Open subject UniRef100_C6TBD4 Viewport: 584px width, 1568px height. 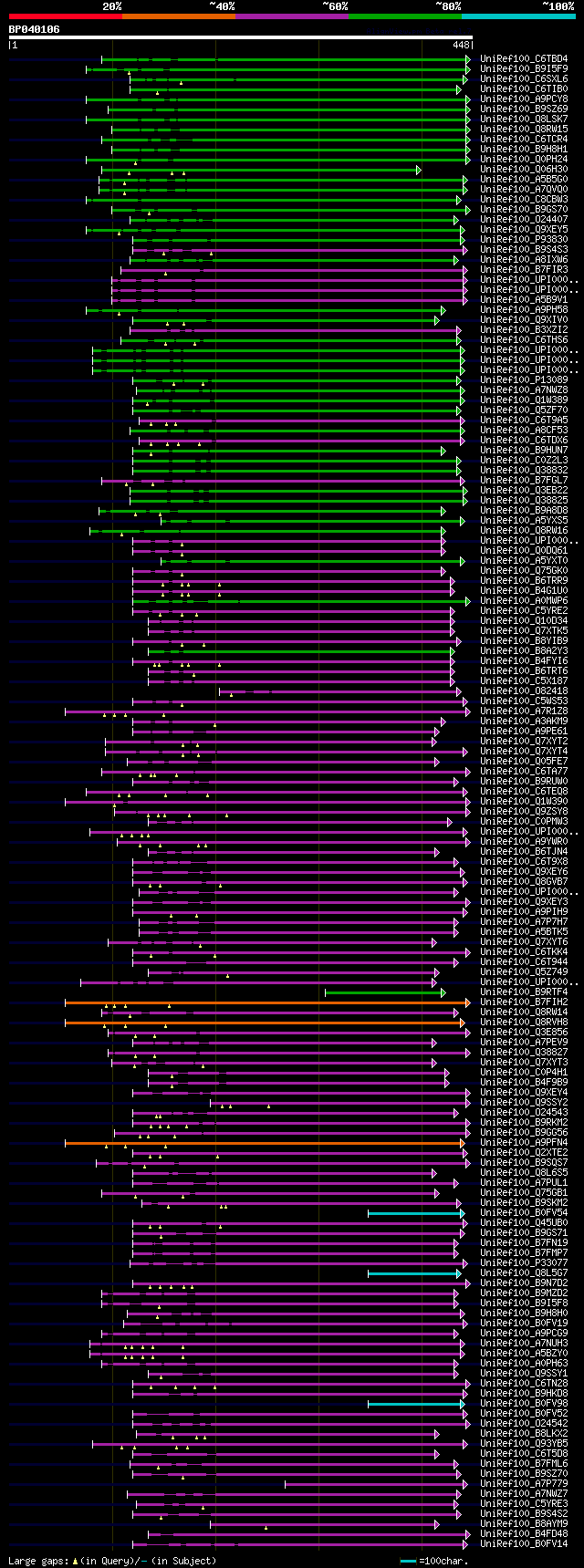pyautogui.click(x=524, y=59)
